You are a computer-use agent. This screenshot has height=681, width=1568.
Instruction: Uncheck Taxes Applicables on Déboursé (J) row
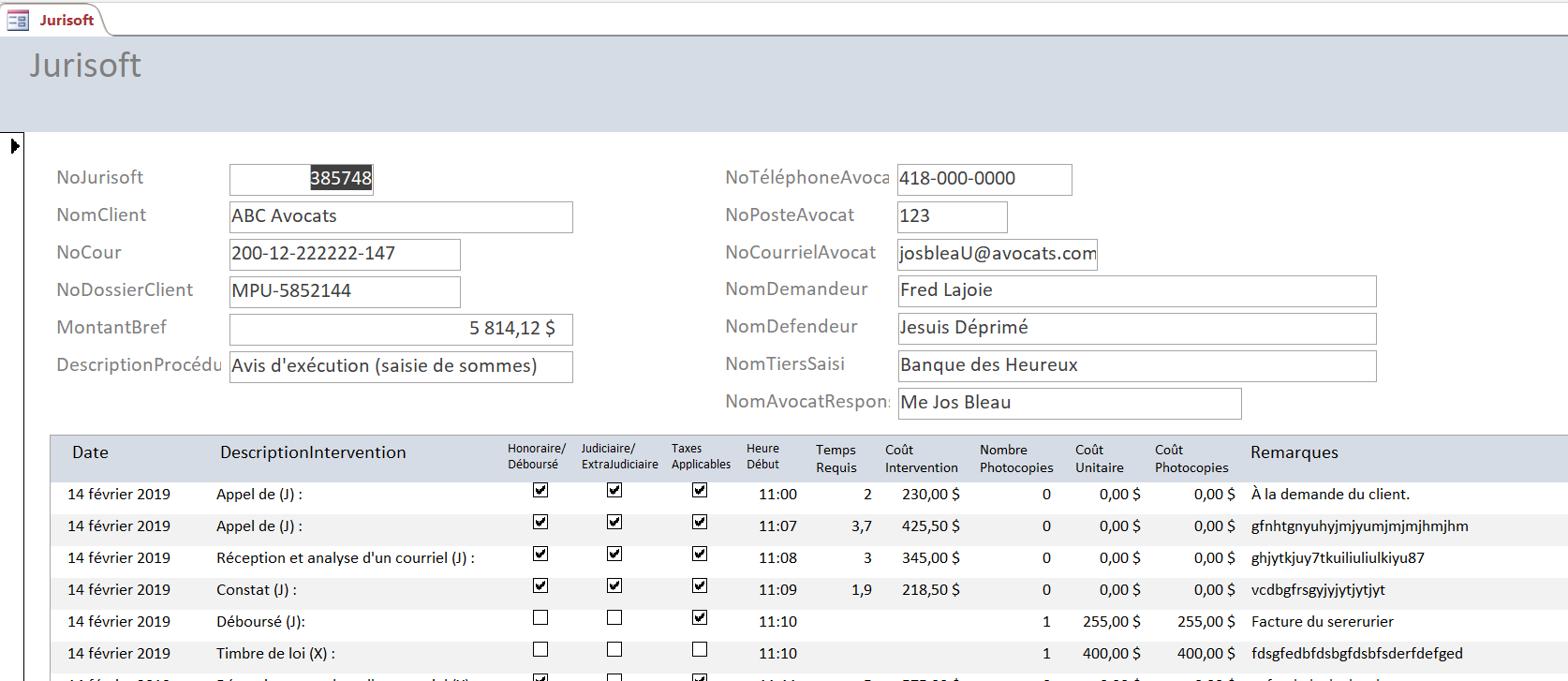coord(700,617)
